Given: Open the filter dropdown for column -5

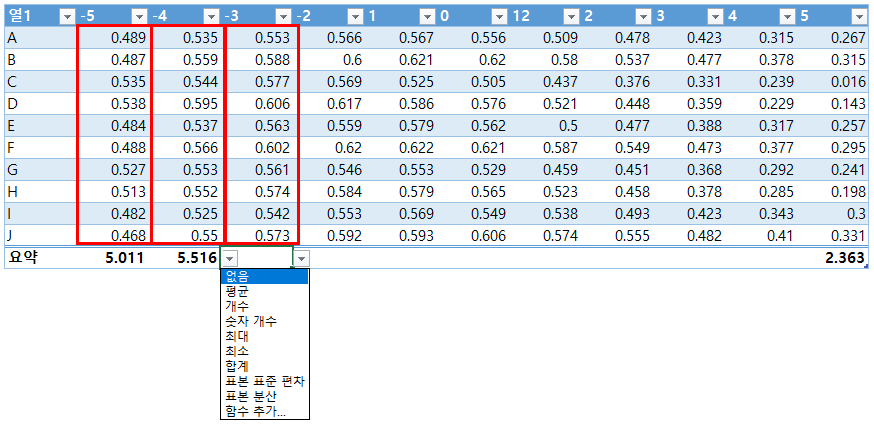Looking at the screenshot, I should pos(139,17).
